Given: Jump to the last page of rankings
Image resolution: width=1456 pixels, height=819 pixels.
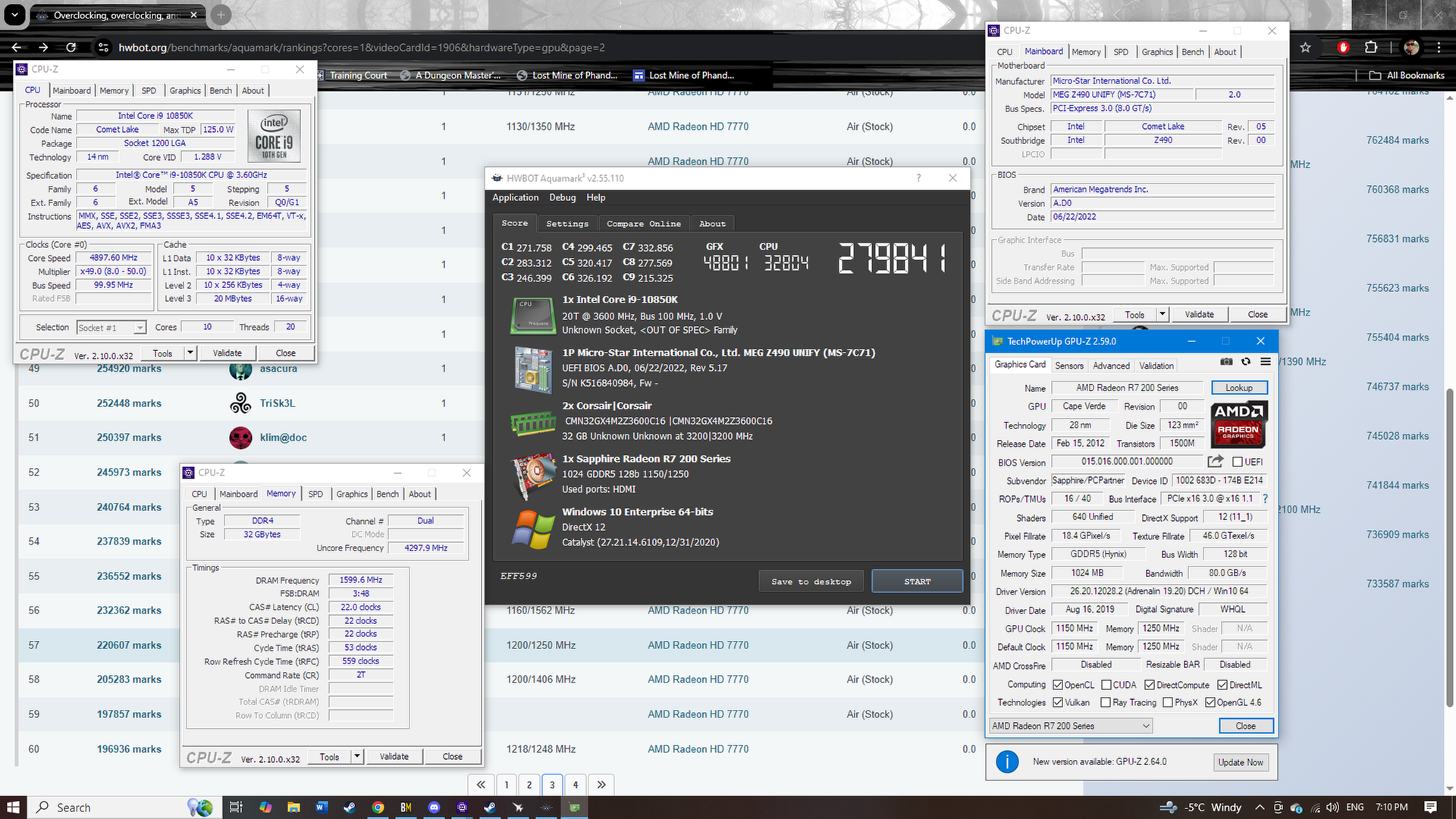Looking at the screenshot, I should [x=601, y=784].
